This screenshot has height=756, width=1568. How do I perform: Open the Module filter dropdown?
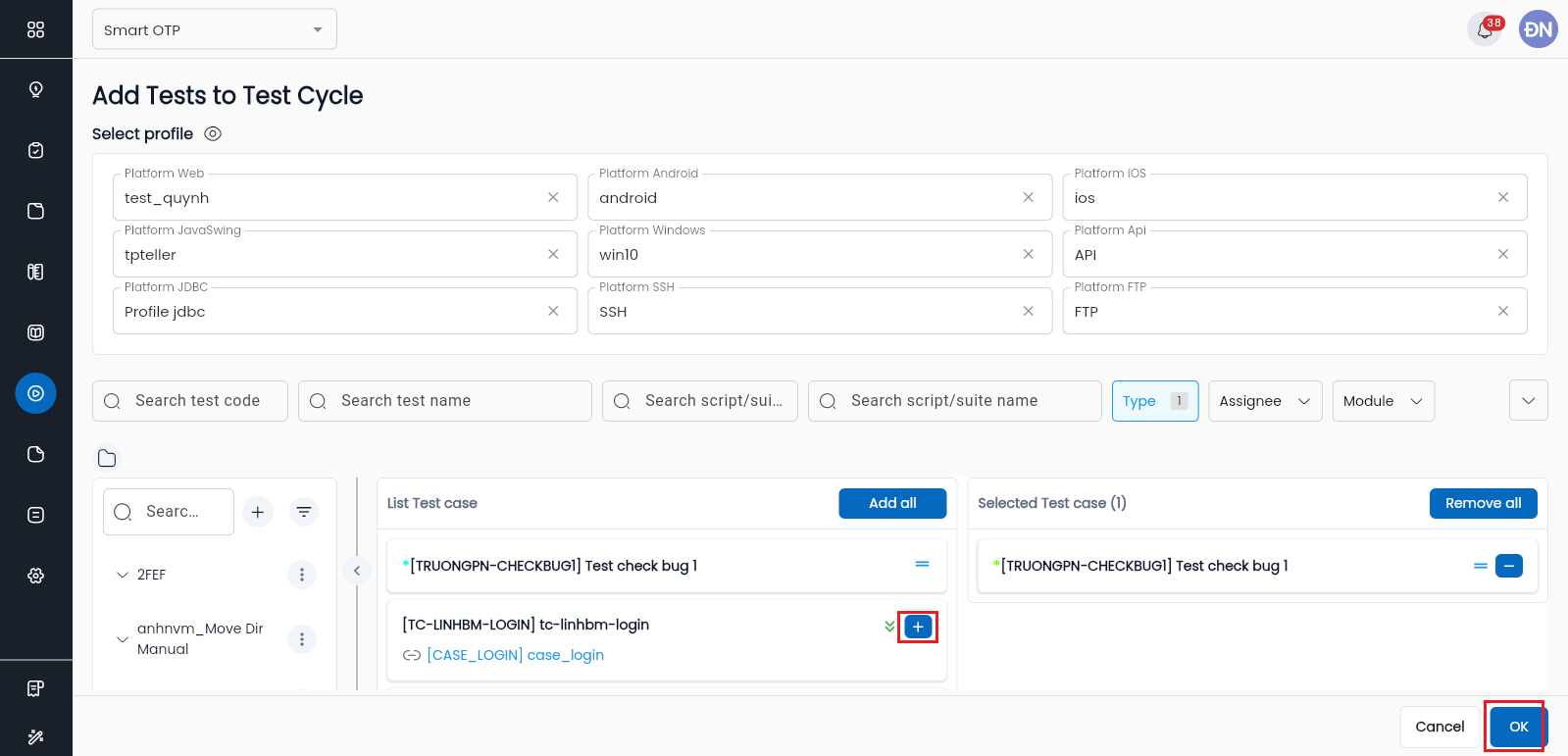[x=1383, y=401]
